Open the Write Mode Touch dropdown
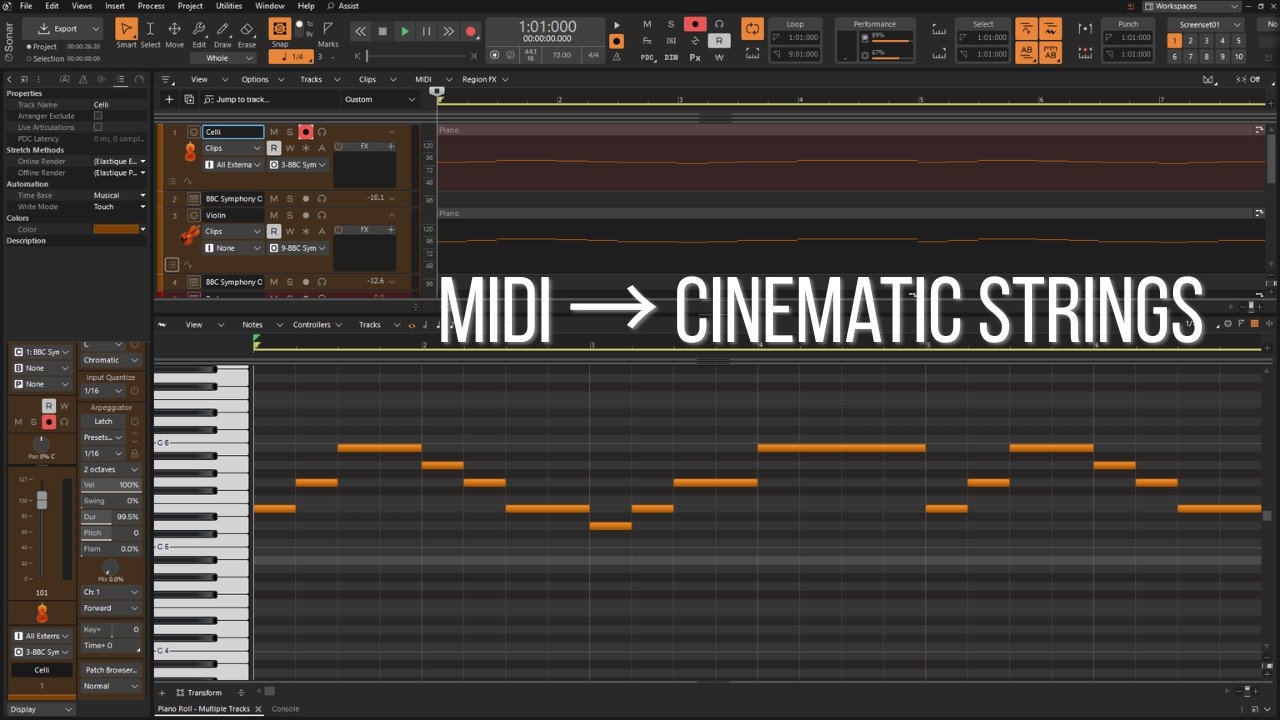1280x720 pixels. click(119, 207)
